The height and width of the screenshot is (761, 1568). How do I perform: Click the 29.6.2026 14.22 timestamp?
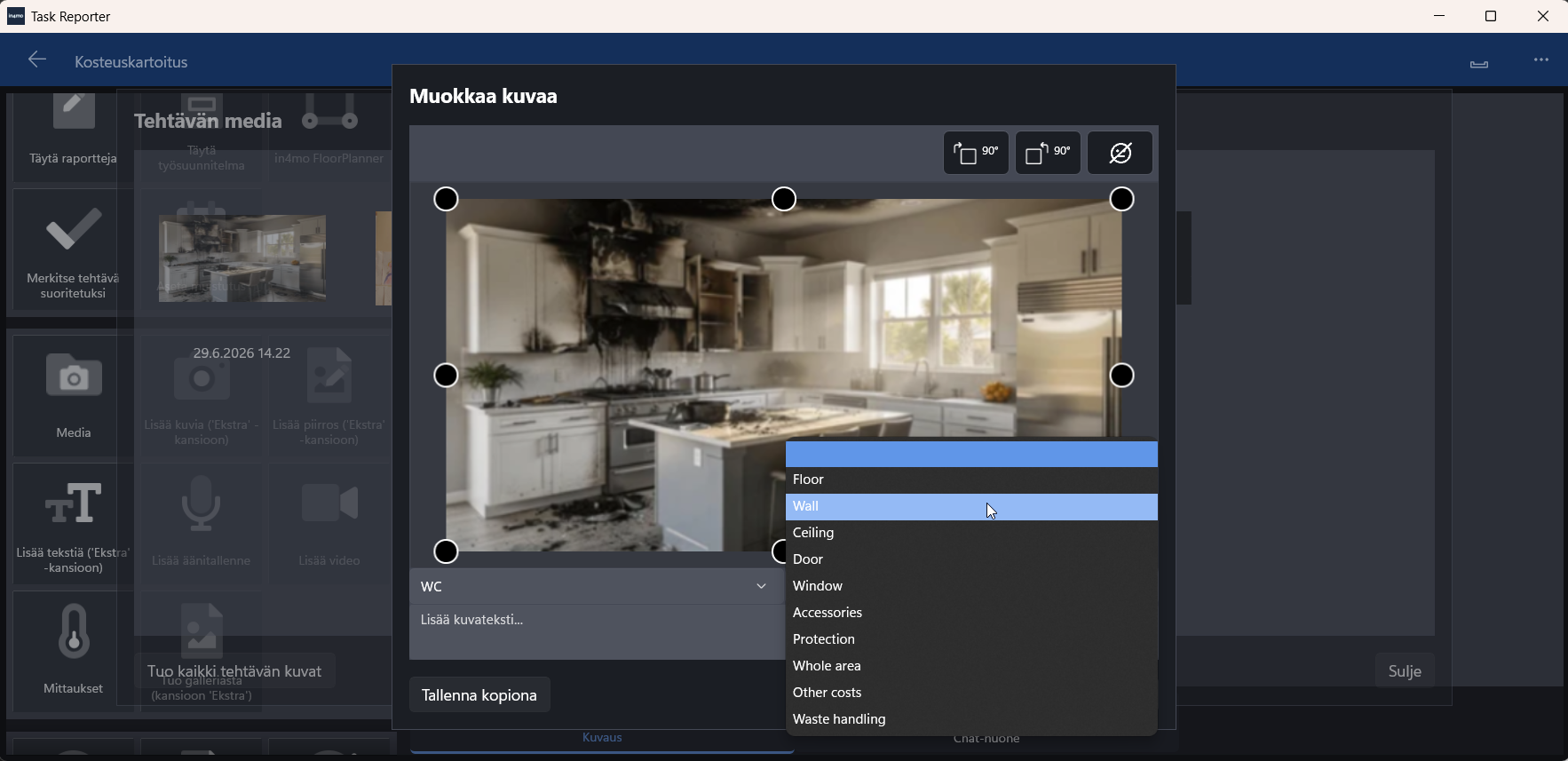(242, 353)
